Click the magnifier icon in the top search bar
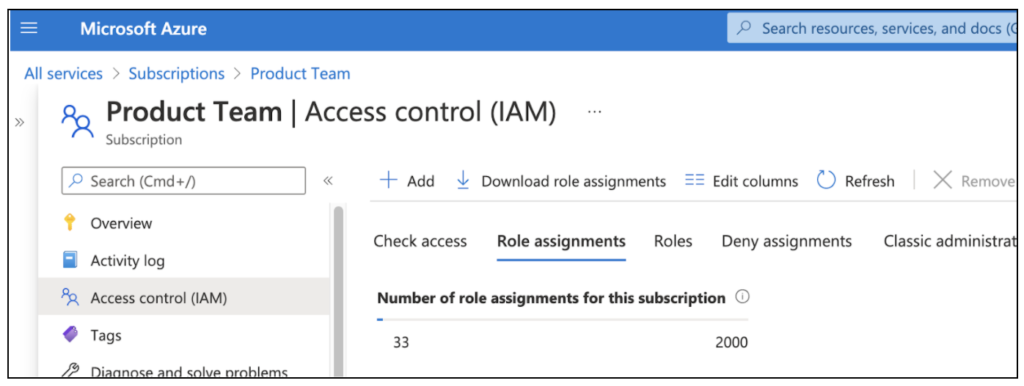The width and height of the screenshot is (1024, 386). click(x=744, y=29)
